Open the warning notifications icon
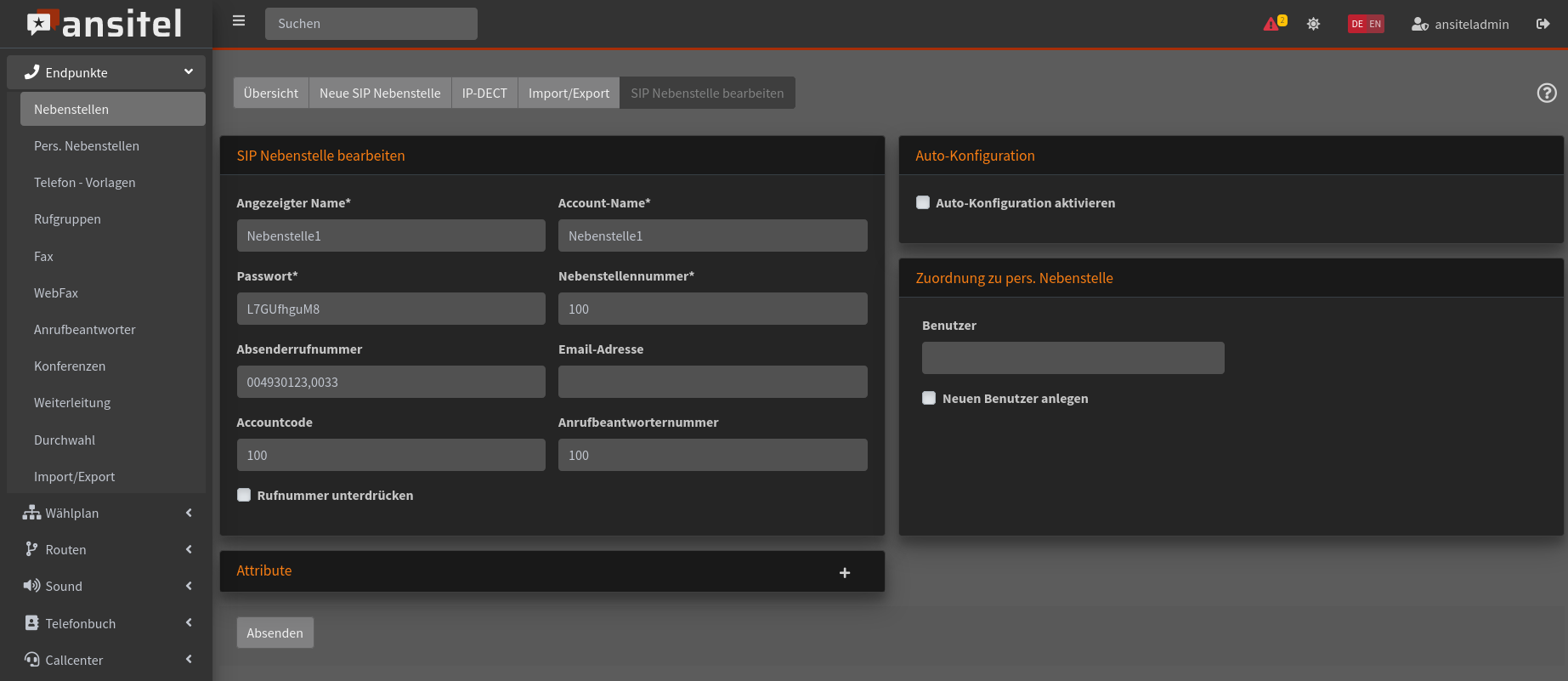The height and width of the screenshot is (681, 1568). [x=1272, y=24]
